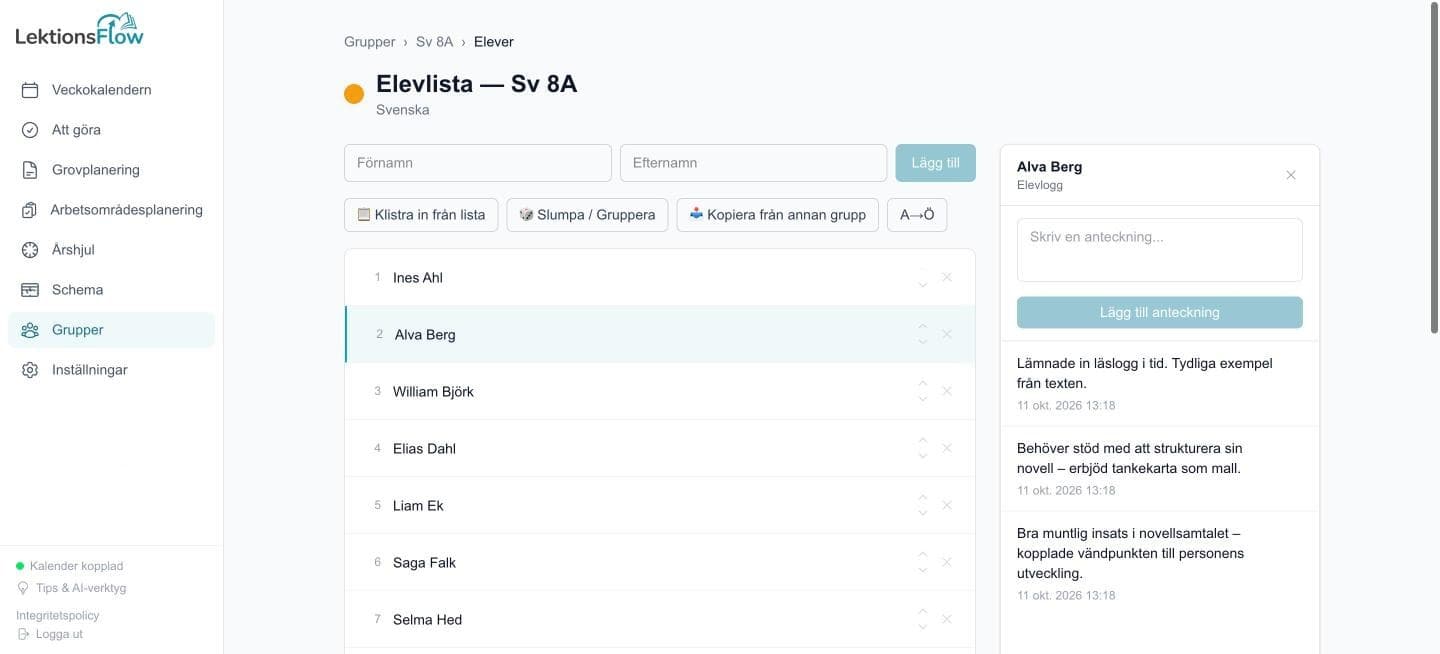
Task: Click Klistra in från lista
Action: coord(421,215)
